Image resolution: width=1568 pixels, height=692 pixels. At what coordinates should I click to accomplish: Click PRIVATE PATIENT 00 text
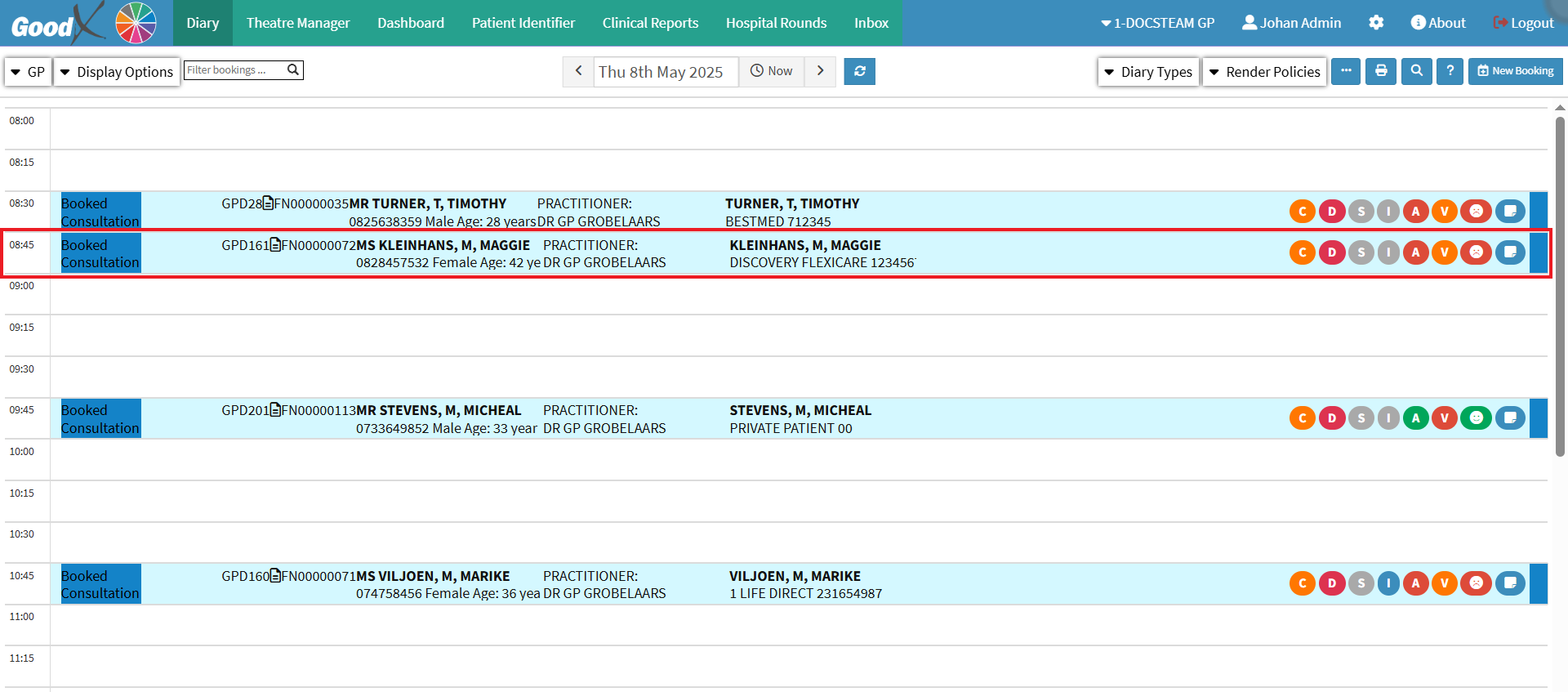click(791, 428)
